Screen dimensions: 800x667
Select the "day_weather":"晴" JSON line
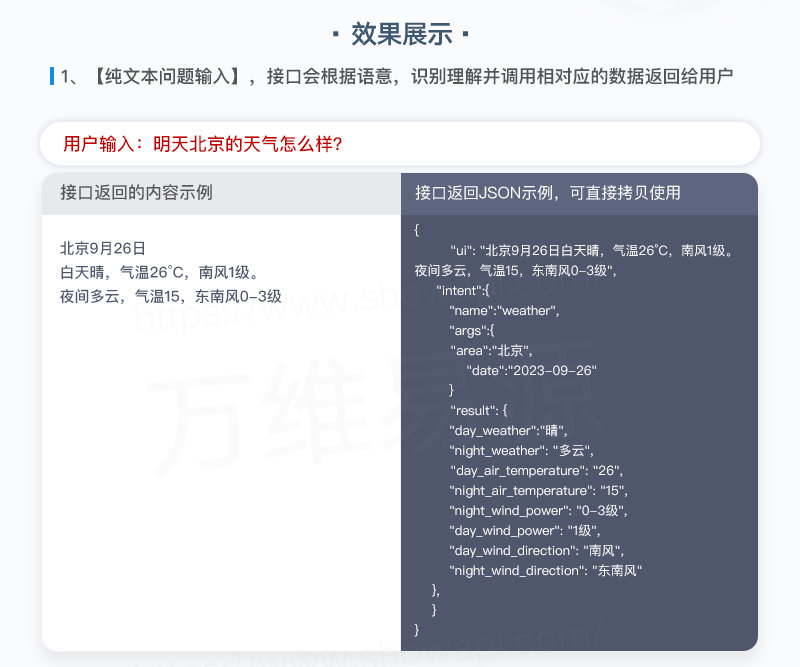coord(508,431)
